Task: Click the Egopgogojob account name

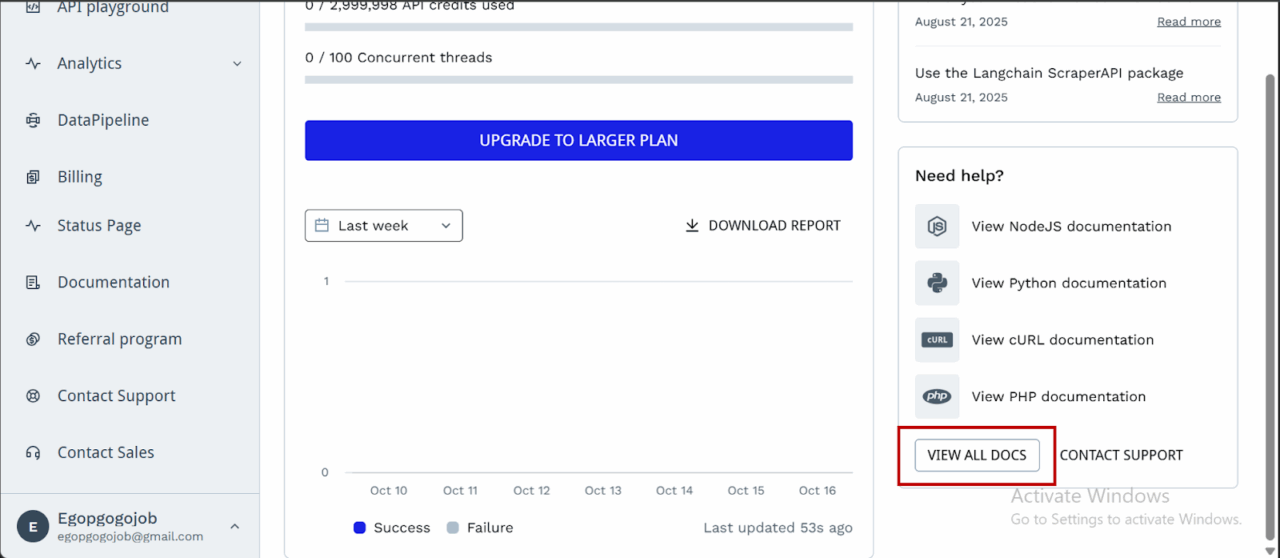Action: [x=107, y=519]
